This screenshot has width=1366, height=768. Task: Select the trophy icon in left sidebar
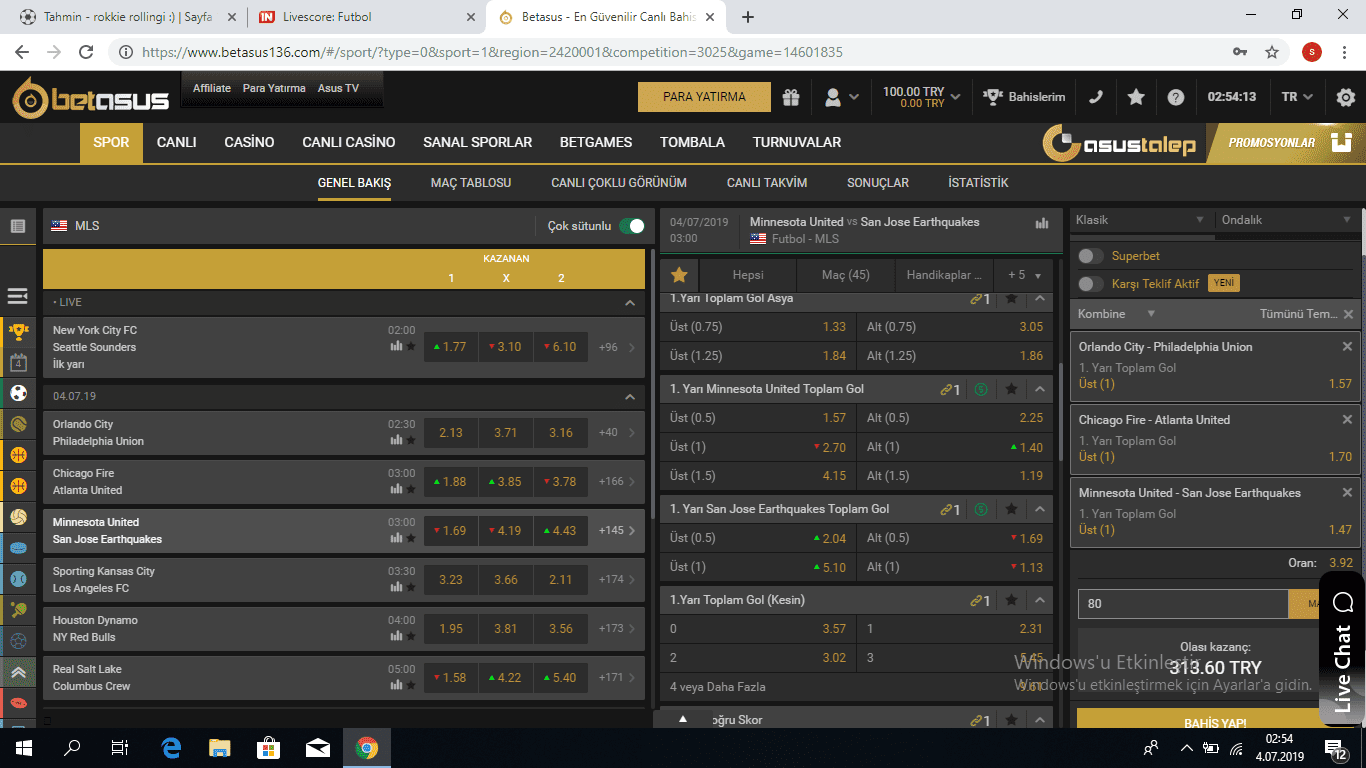click(18, 330)
